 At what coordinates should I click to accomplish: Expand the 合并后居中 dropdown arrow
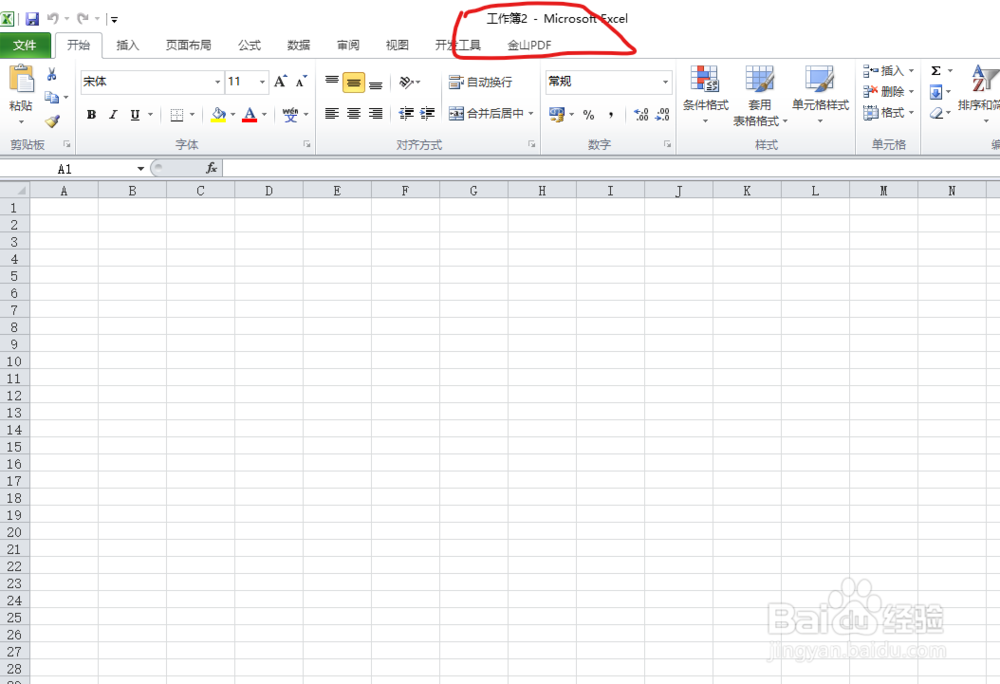pos(531,113)
